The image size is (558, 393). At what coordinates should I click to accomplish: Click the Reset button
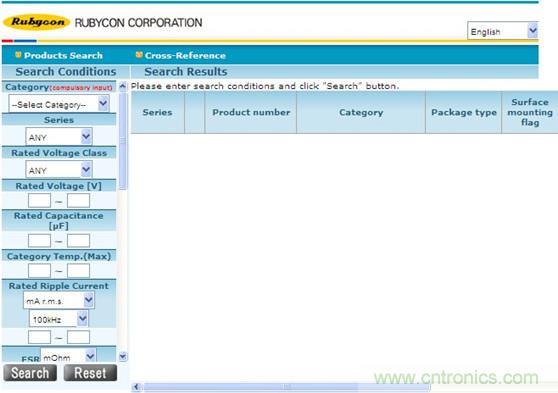(x=90, y=373)
